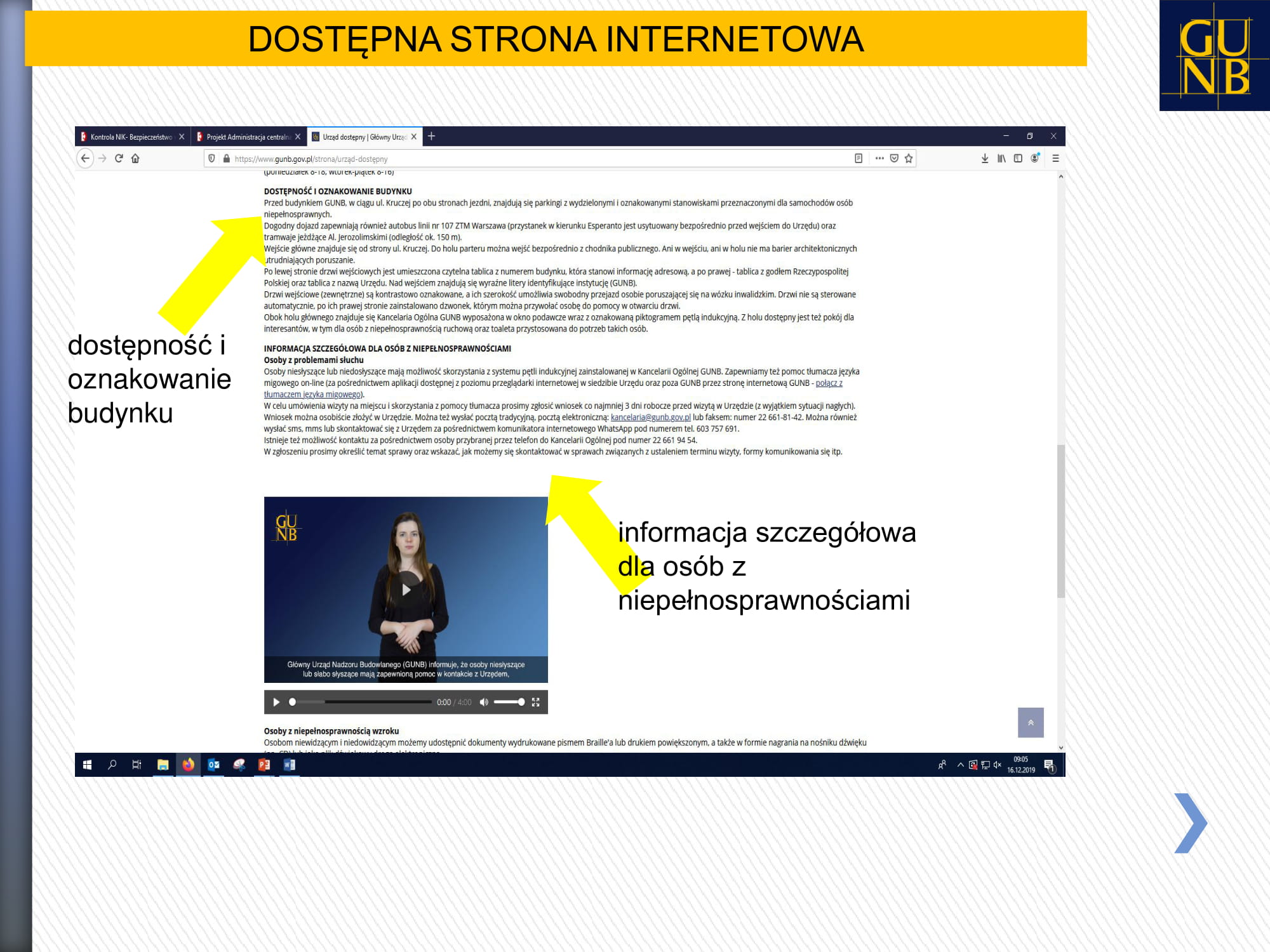The height and width of the screenshot is (952, 1270).
Task: Click the Firefox icon on the taskbar
Action: pos(188,765)
